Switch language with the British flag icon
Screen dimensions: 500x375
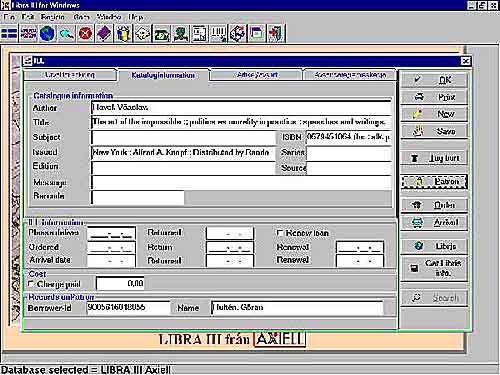28,34
